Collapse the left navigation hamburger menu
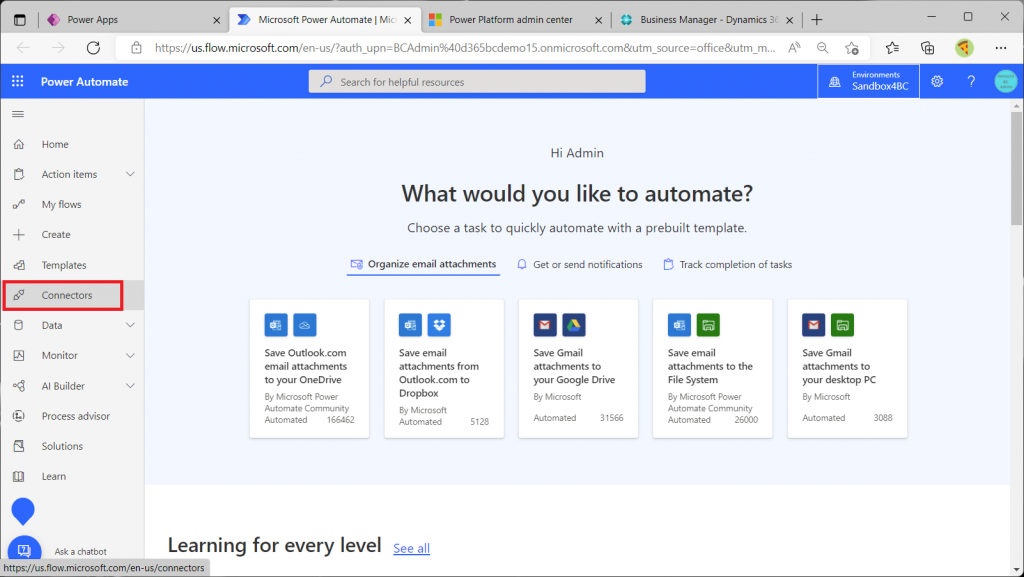The height and width of the screenshot is (577, 1024). pyautogui.click(x=18, y=114)
